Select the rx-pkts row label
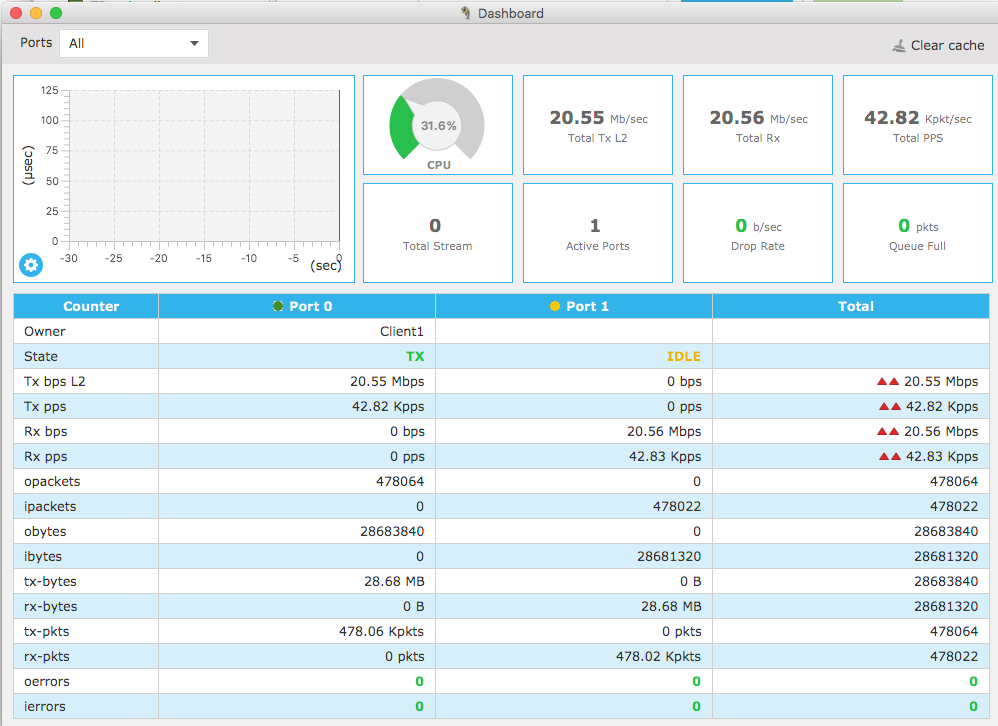This screenshot has width=998, height=726. coord(47,657)
